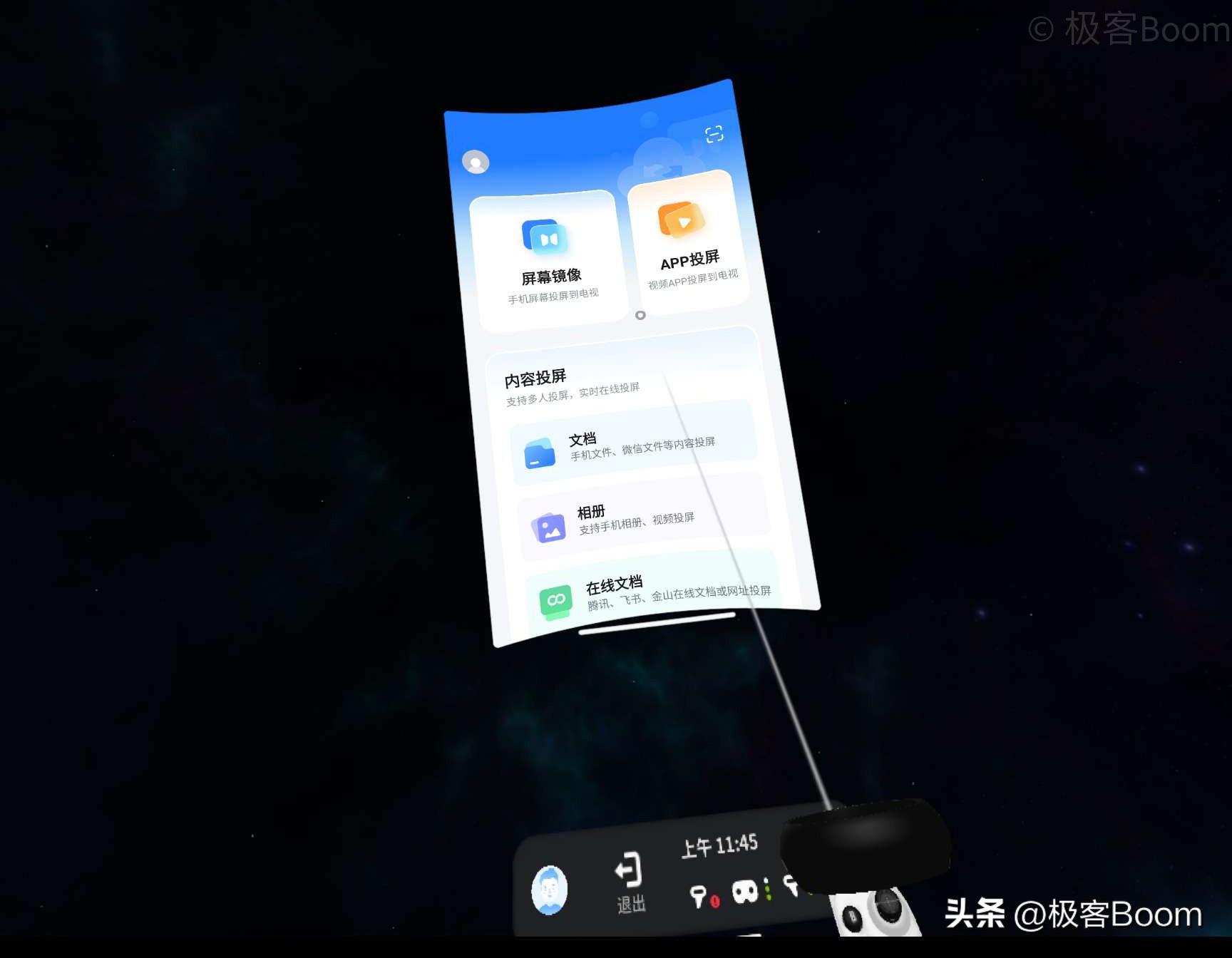
Task: Click the 内容投屏 section heading
Action: [535, 378]
